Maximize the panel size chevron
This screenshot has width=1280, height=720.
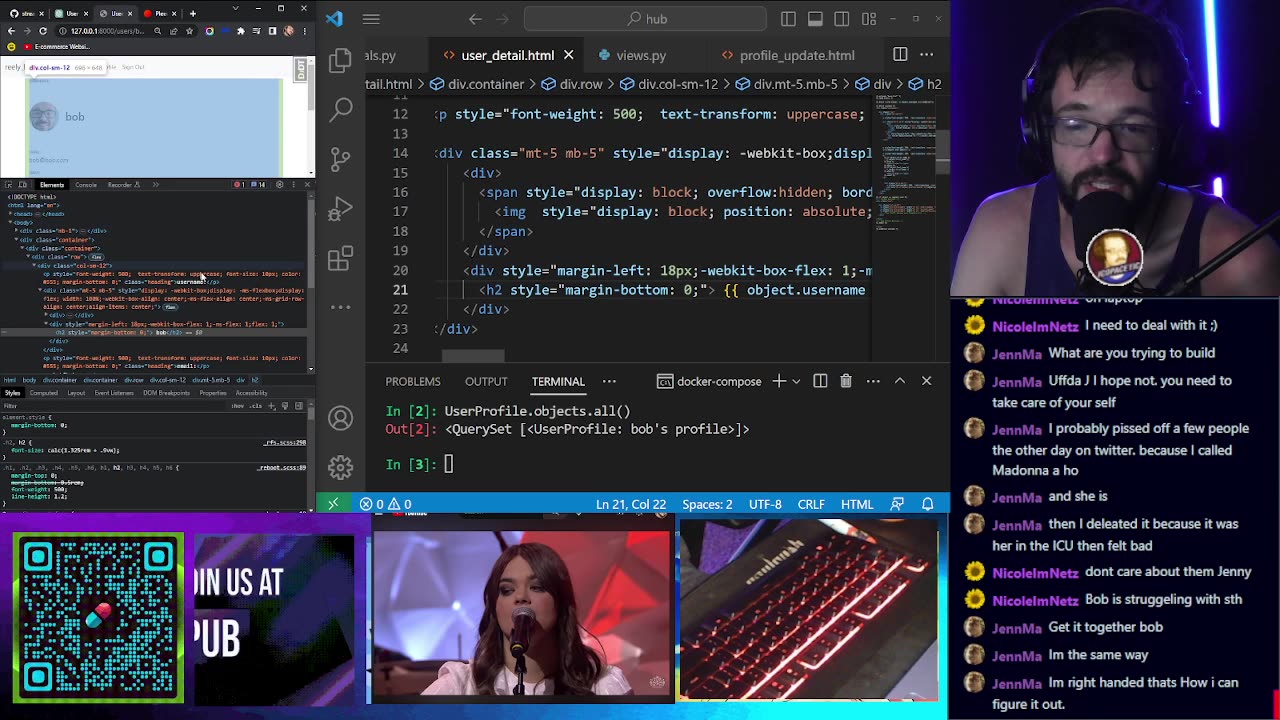point(900,381)
